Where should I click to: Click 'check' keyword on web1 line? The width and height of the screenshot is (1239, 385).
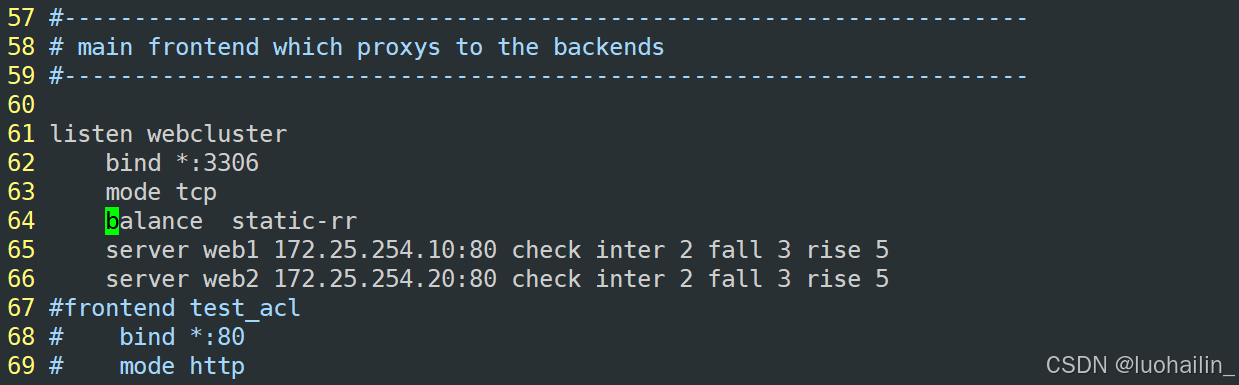546,249
